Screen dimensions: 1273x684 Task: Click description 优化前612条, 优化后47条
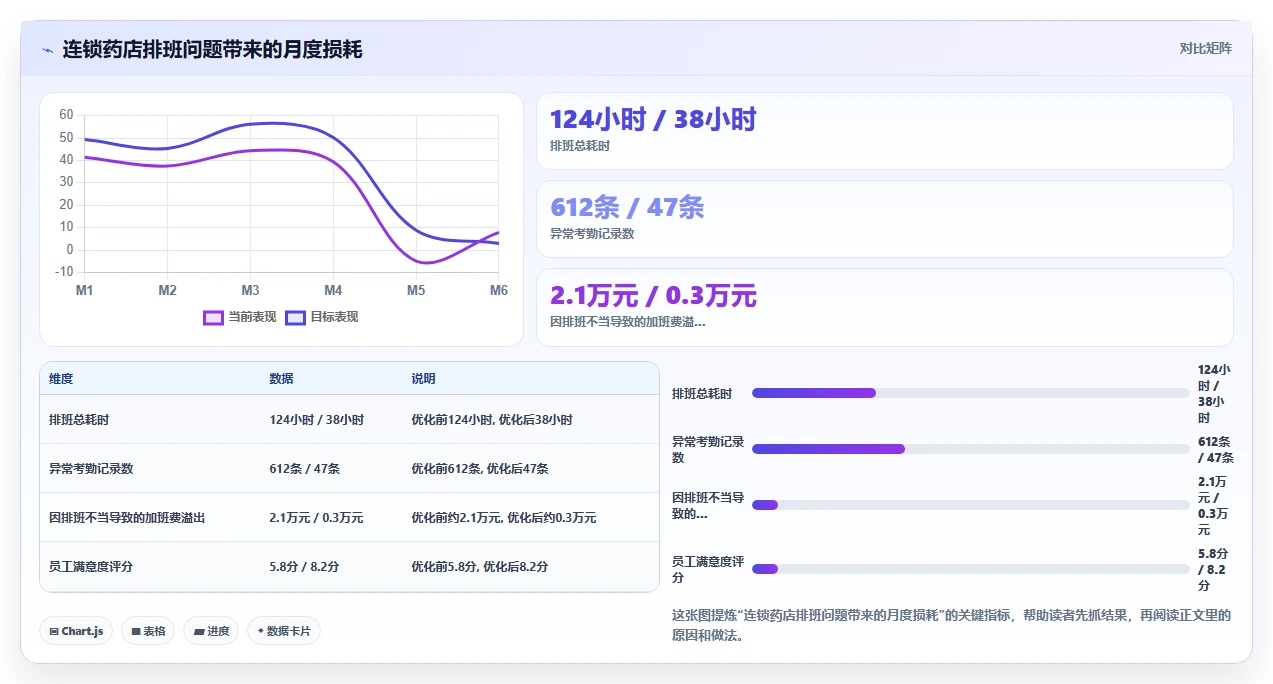[480, 469]
